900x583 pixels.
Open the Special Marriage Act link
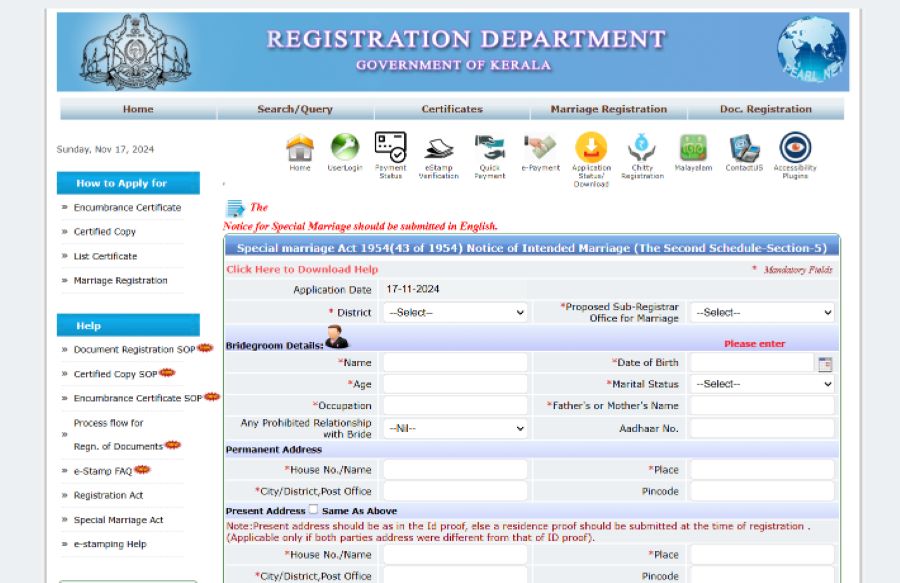coord(118,520)
